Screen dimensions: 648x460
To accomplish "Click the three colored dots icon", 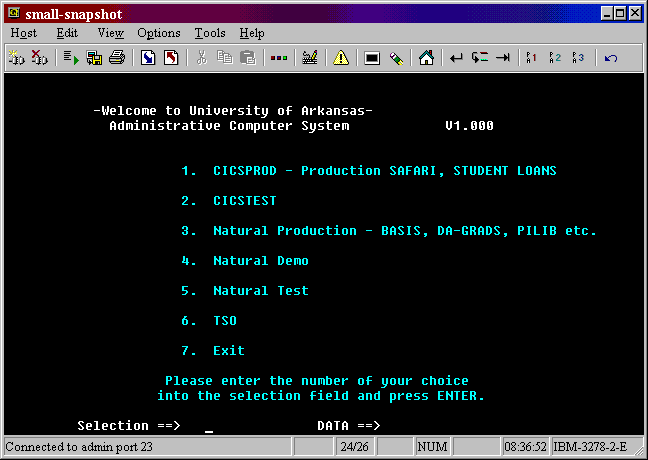I will point(279,58).
